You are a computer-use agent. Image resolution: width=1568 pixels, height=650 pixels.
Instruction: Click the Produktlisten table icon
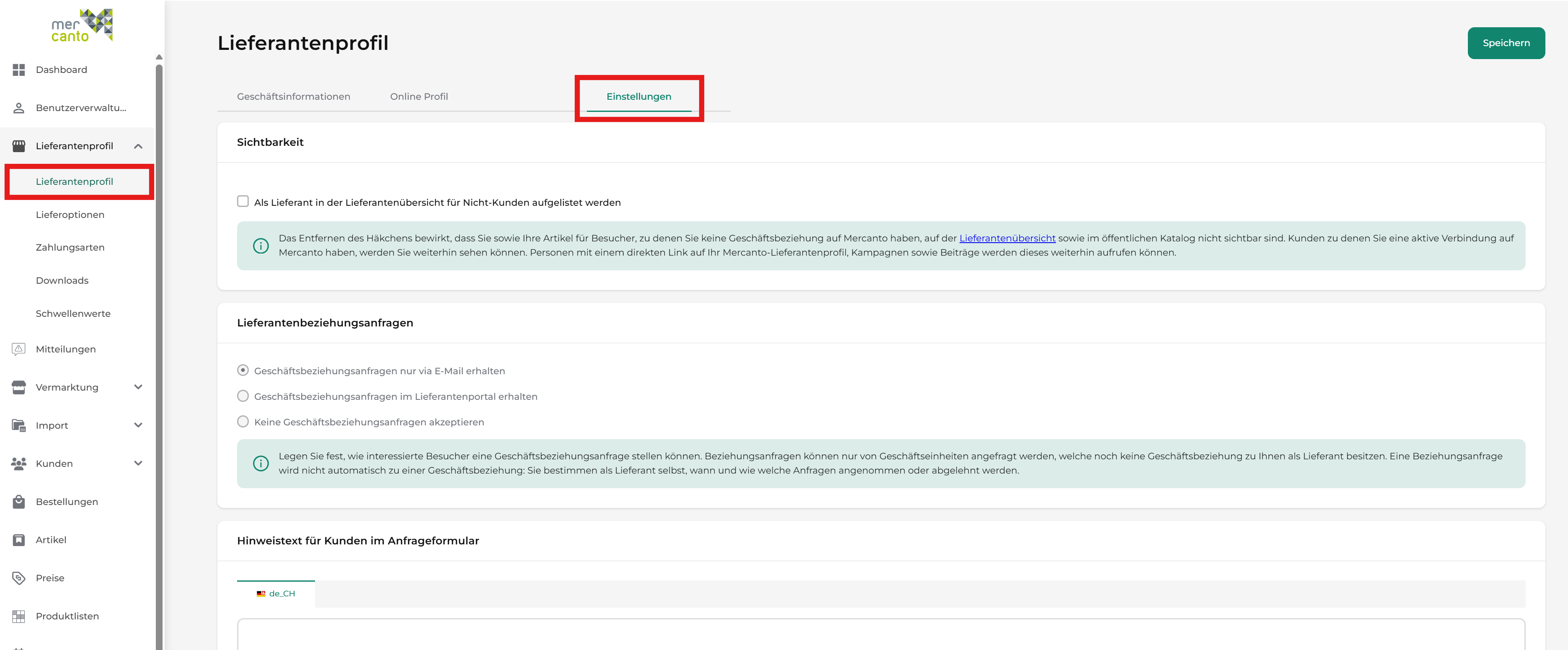[19, 616]
